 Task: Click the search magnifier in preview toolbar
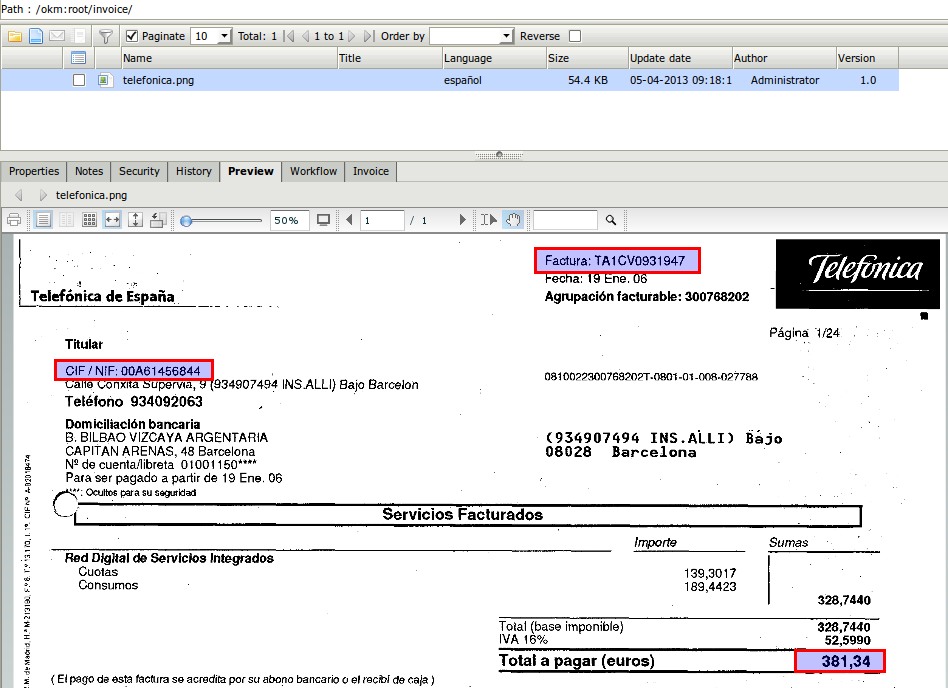611,220
